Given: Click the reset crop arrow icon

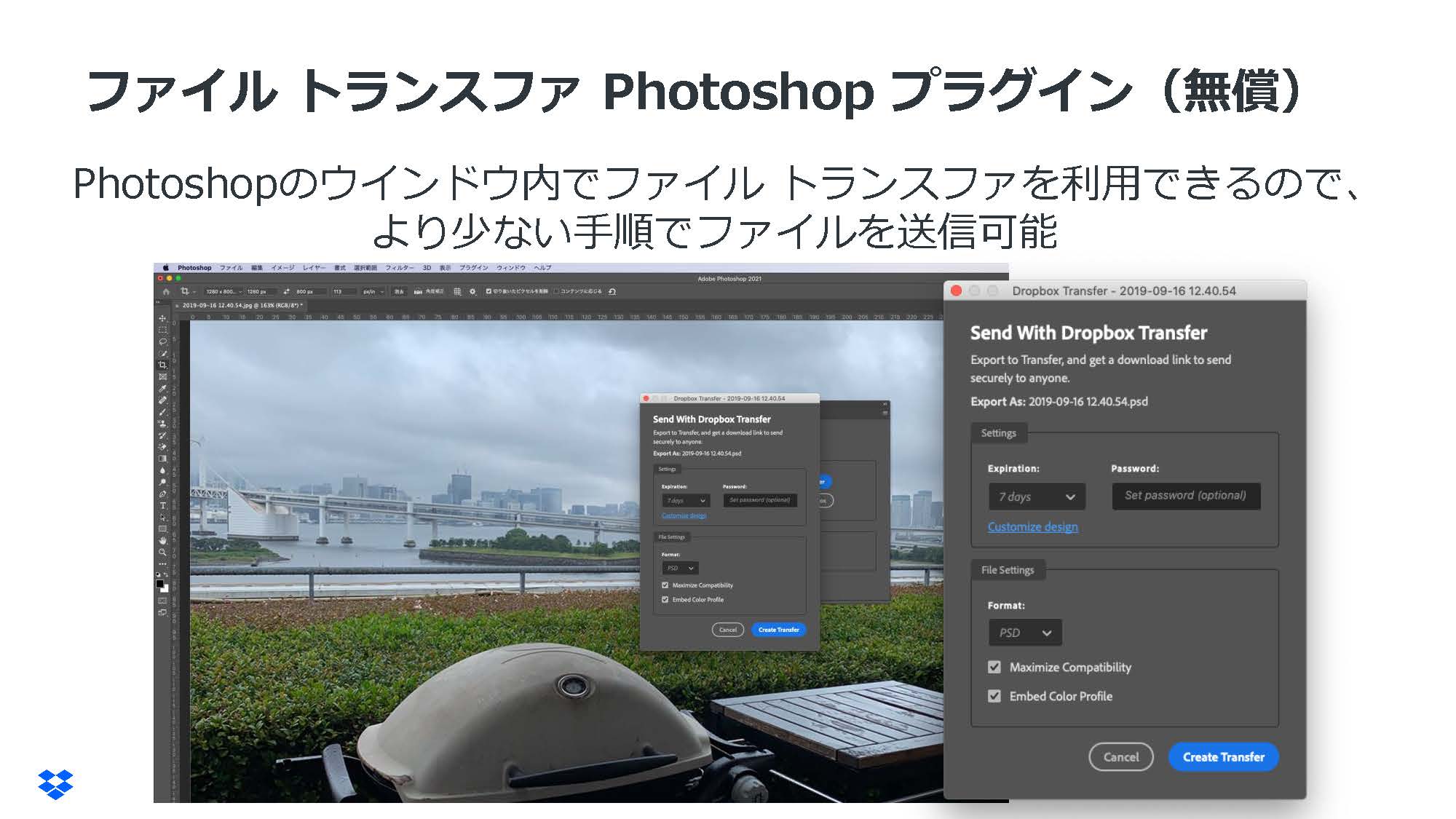Looking at the screenshot, I should click(x=612, y=291).
